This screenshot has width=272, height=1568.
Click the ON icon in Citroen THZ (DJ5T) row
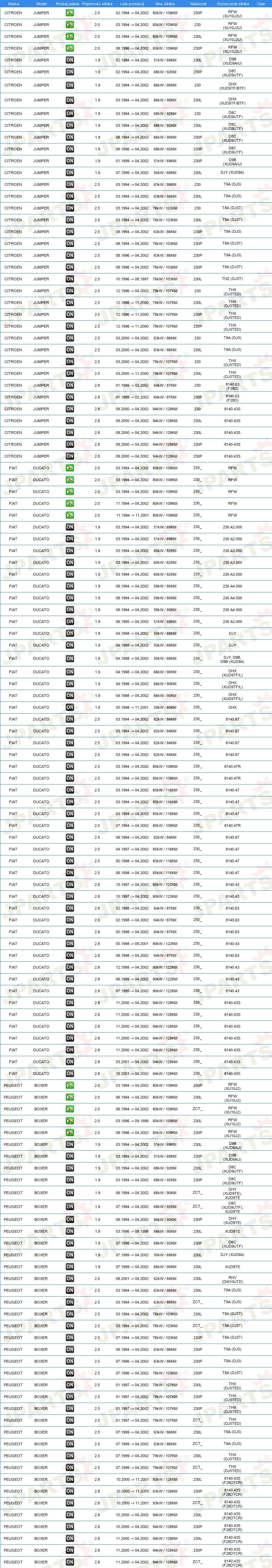point(70,279)
